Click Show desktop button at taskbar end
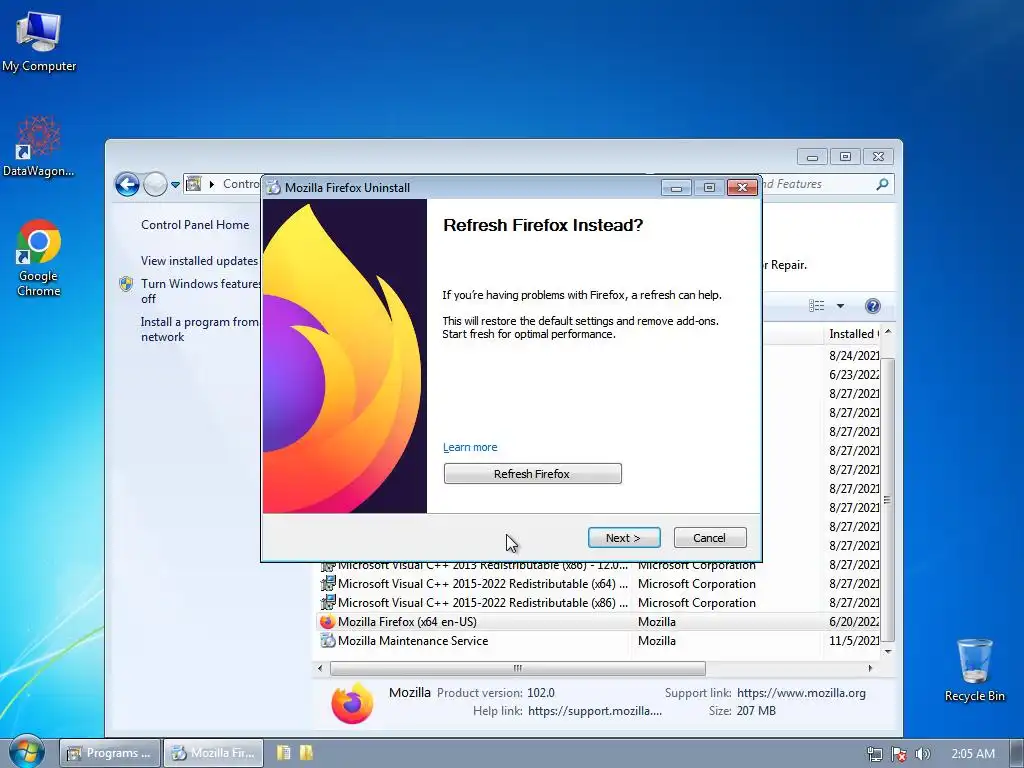This screenshot has height=768, width=1024. pos(1016,753)
